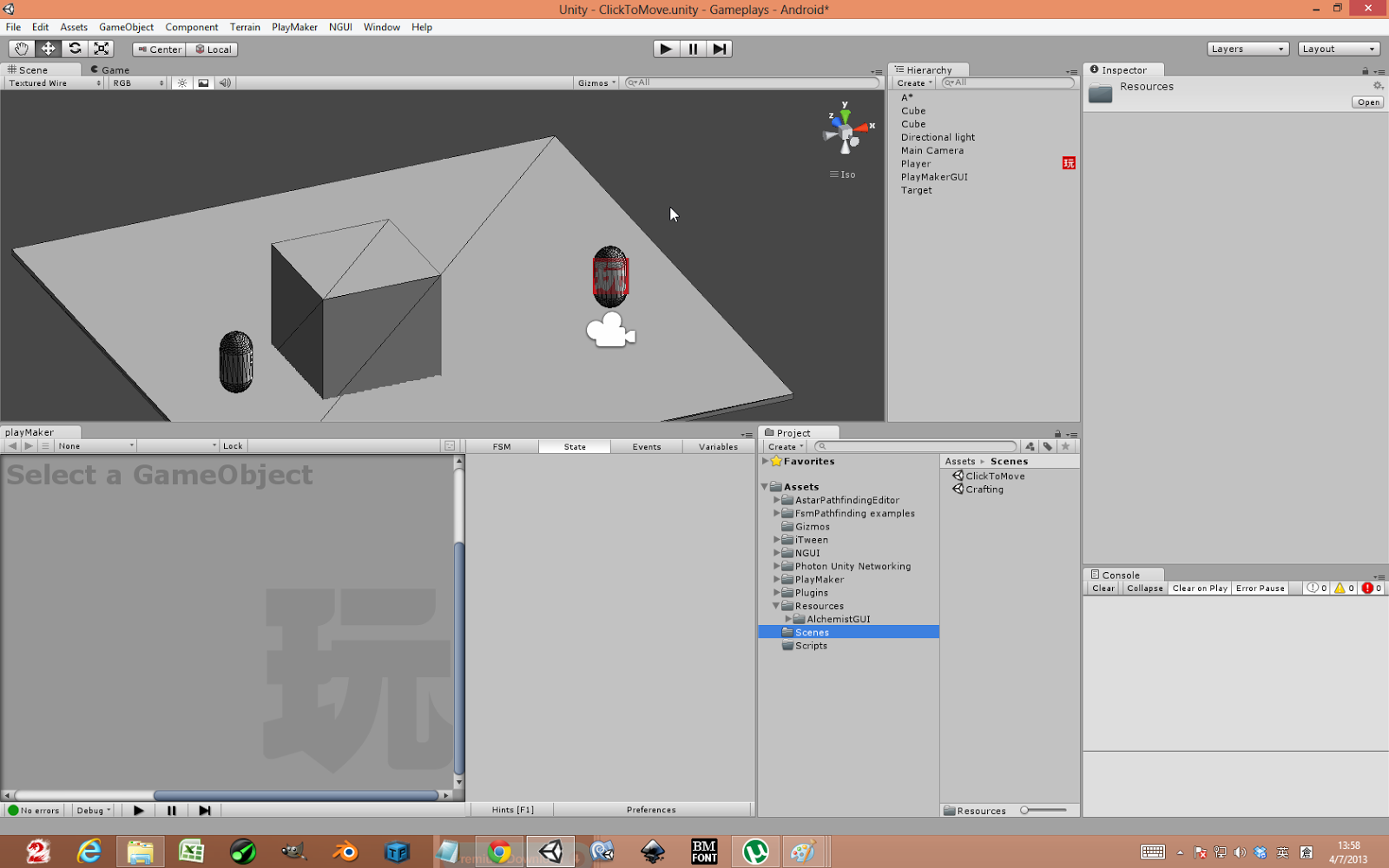Toggle scene lighting with the sun icon
1389x868 pixels.
[x=181, y=82]
